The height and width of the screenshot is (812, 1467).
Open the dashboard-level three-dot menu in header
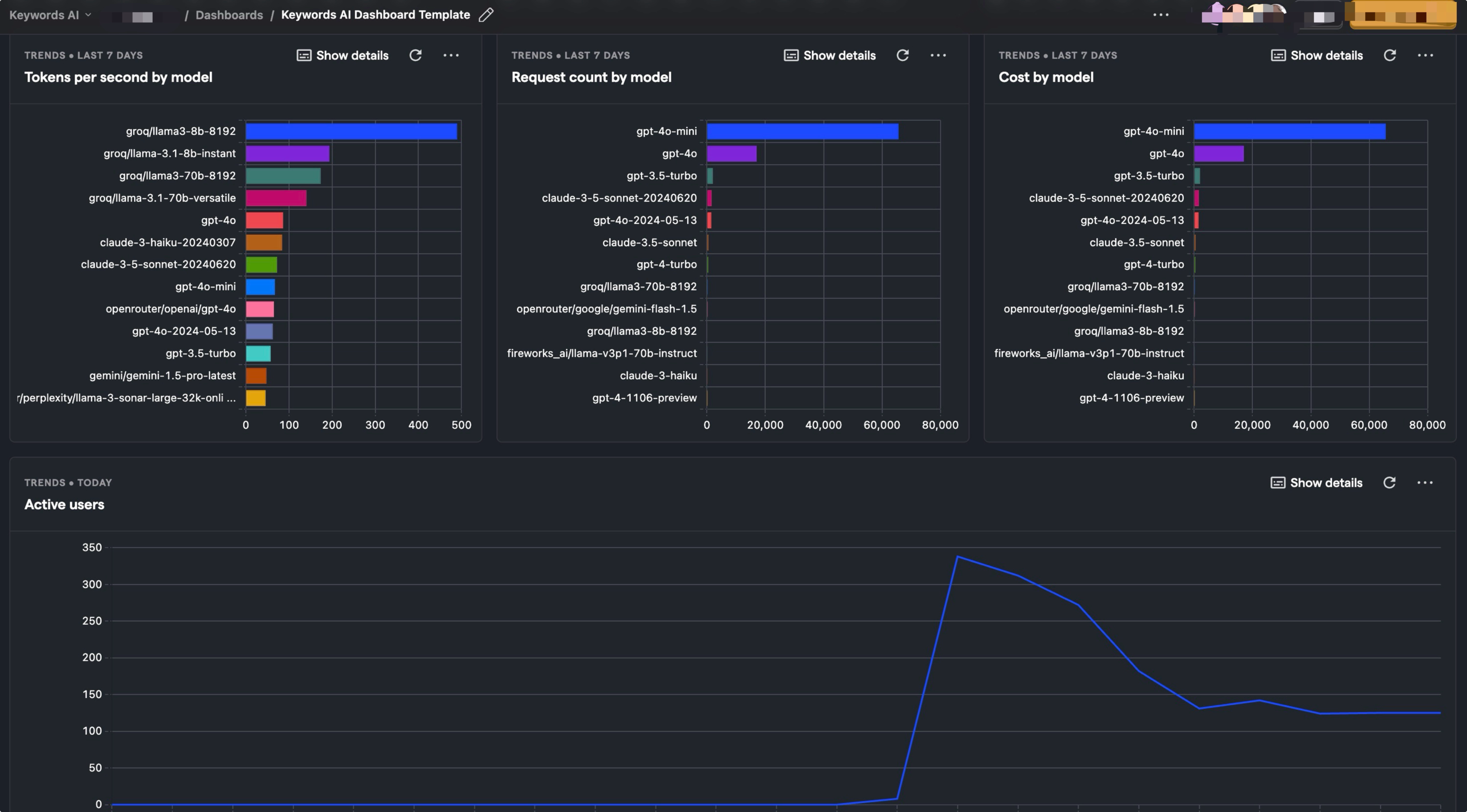click(1160, 15)
